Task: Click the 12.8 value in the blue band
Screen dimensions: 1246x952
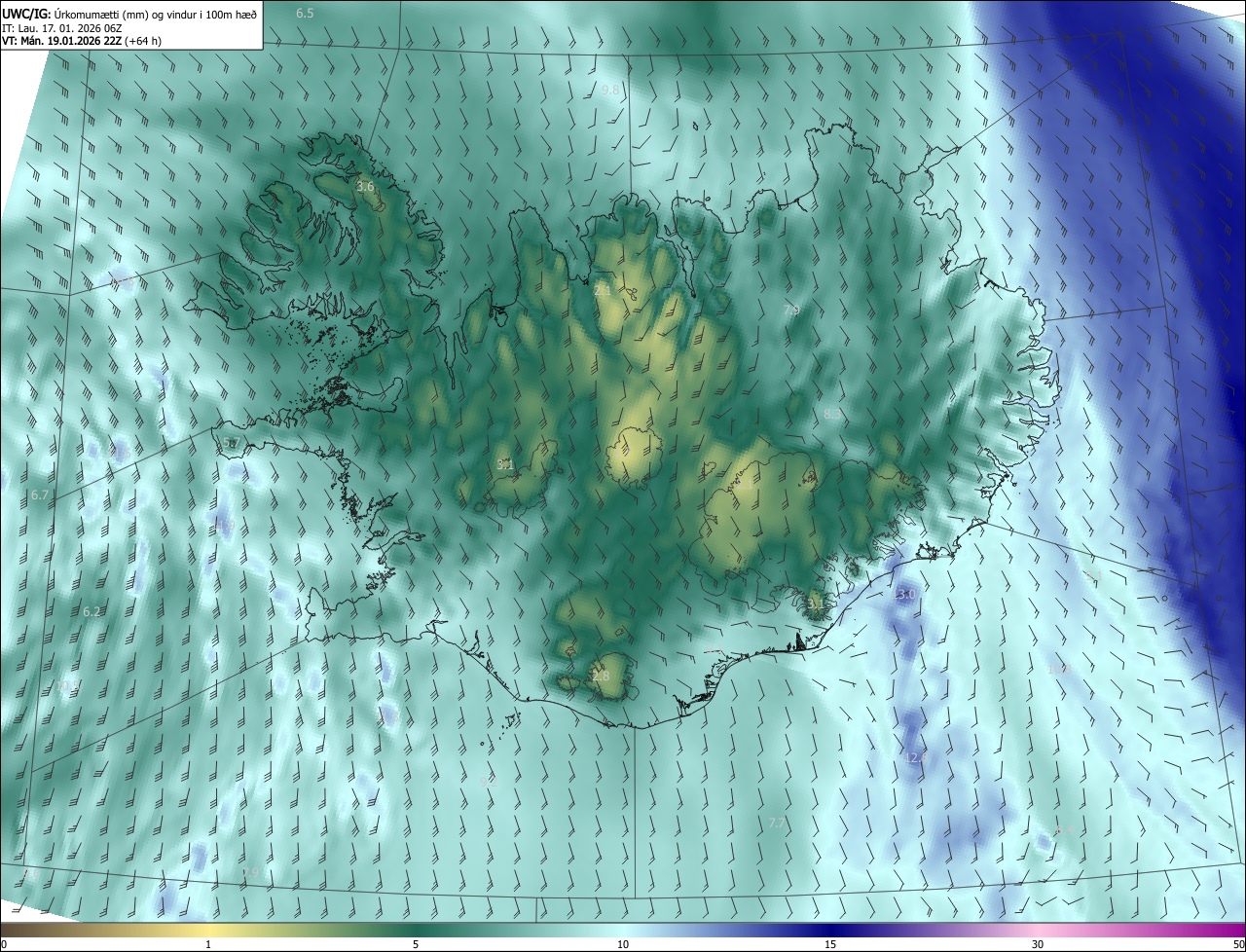Action: point(914,757)
